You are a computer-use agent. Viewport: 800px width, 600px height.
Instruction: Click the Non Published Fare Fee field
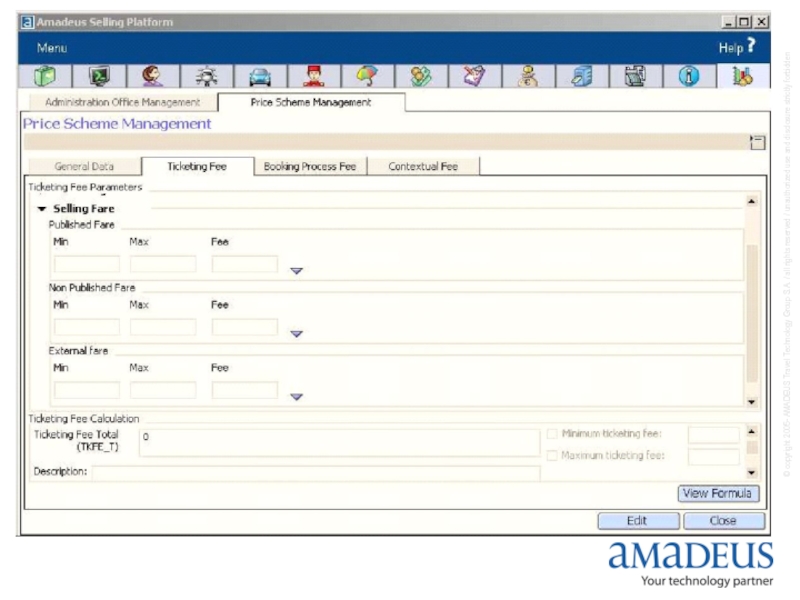coord(244,327)
